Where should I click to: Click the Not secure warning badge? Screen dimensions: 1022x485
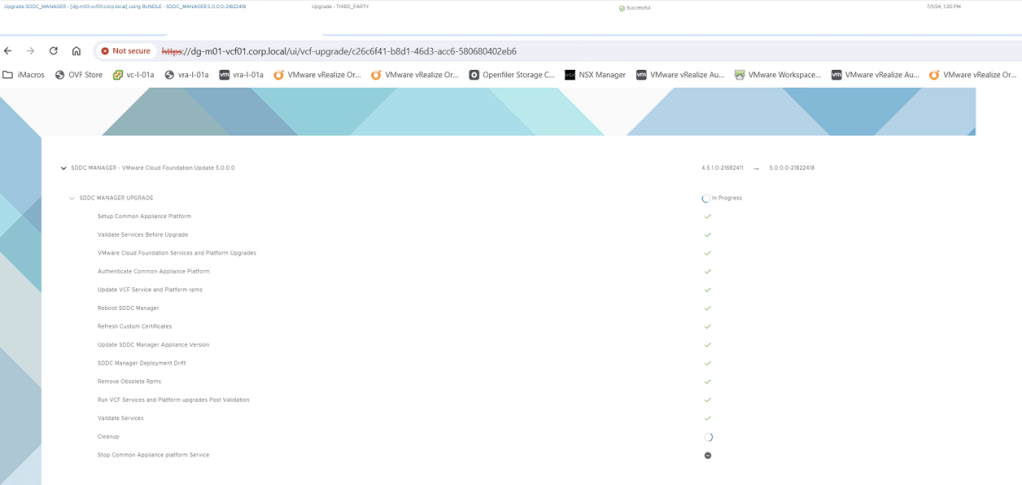(125, 51)
